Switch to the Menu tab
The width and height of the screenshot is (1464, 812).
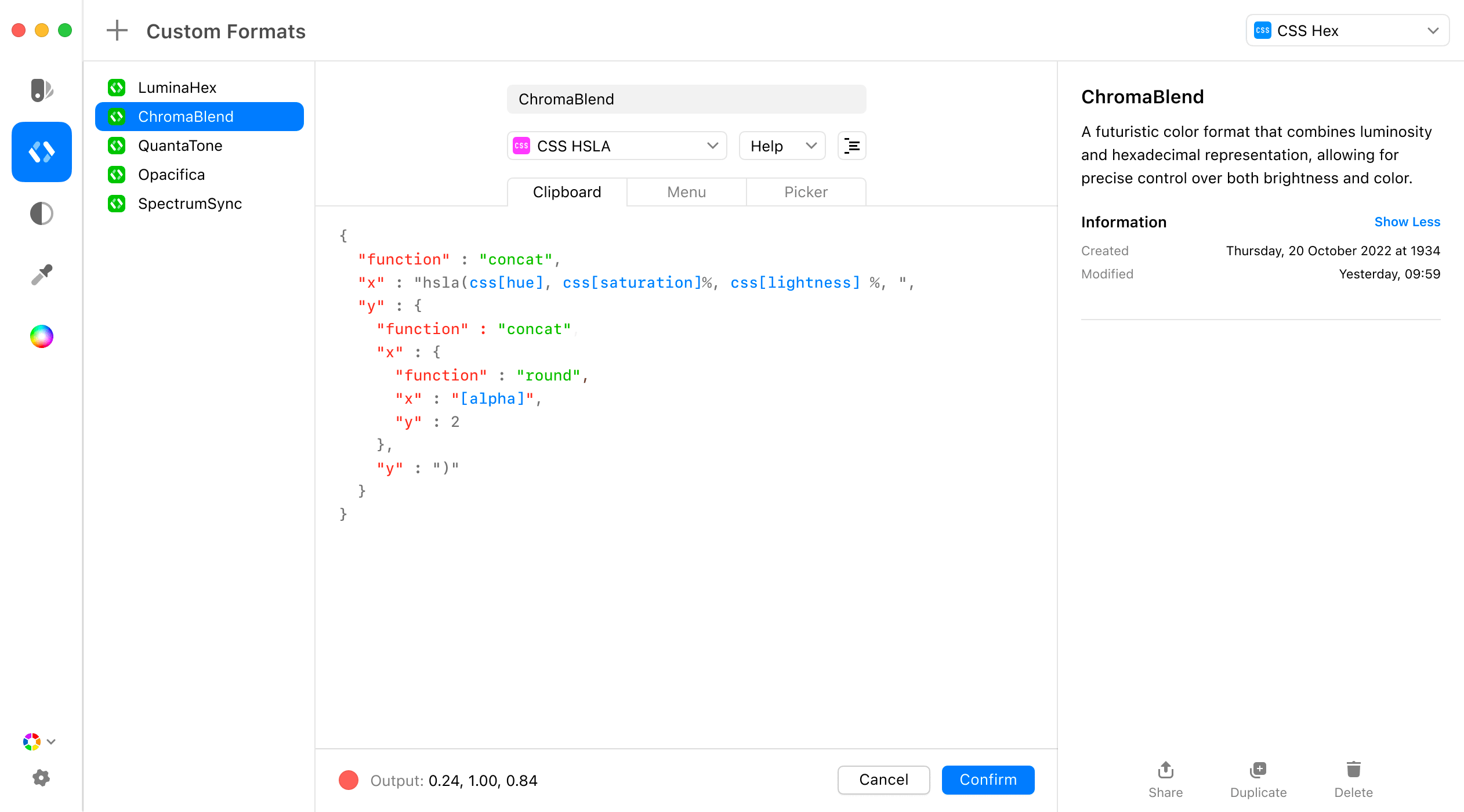(687, 192)
